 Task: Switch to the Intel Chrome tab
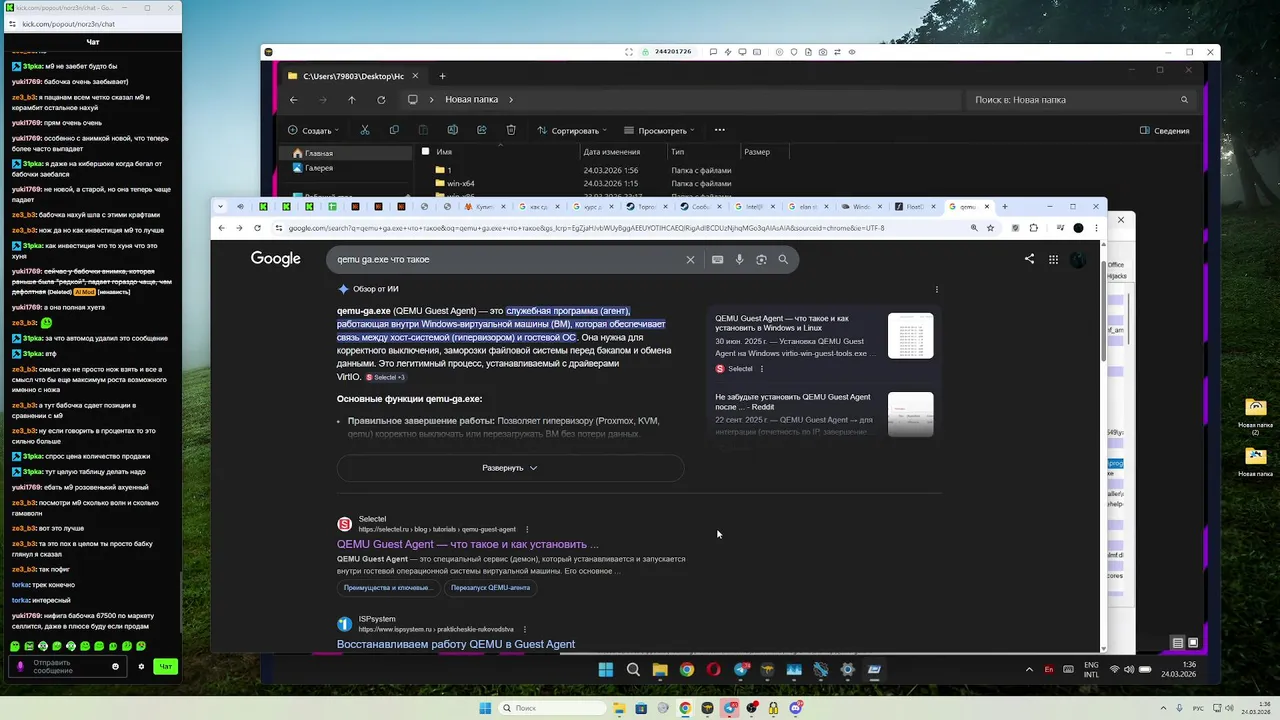[x=755, y=206]
